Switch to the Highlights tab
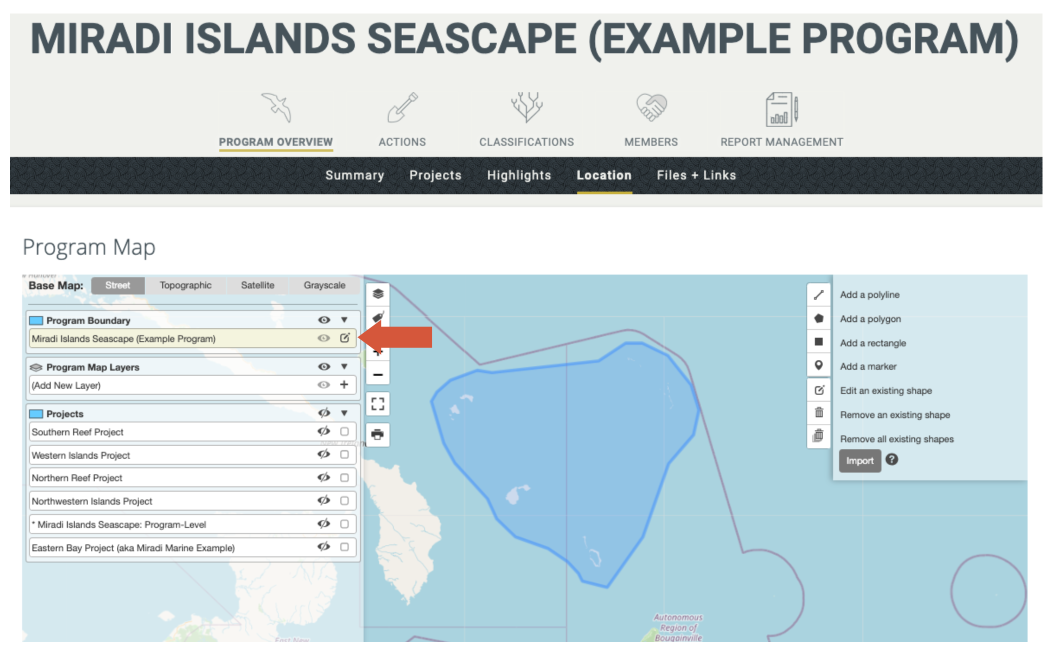The image size is (1048, 656). click(x=519, y=175)
